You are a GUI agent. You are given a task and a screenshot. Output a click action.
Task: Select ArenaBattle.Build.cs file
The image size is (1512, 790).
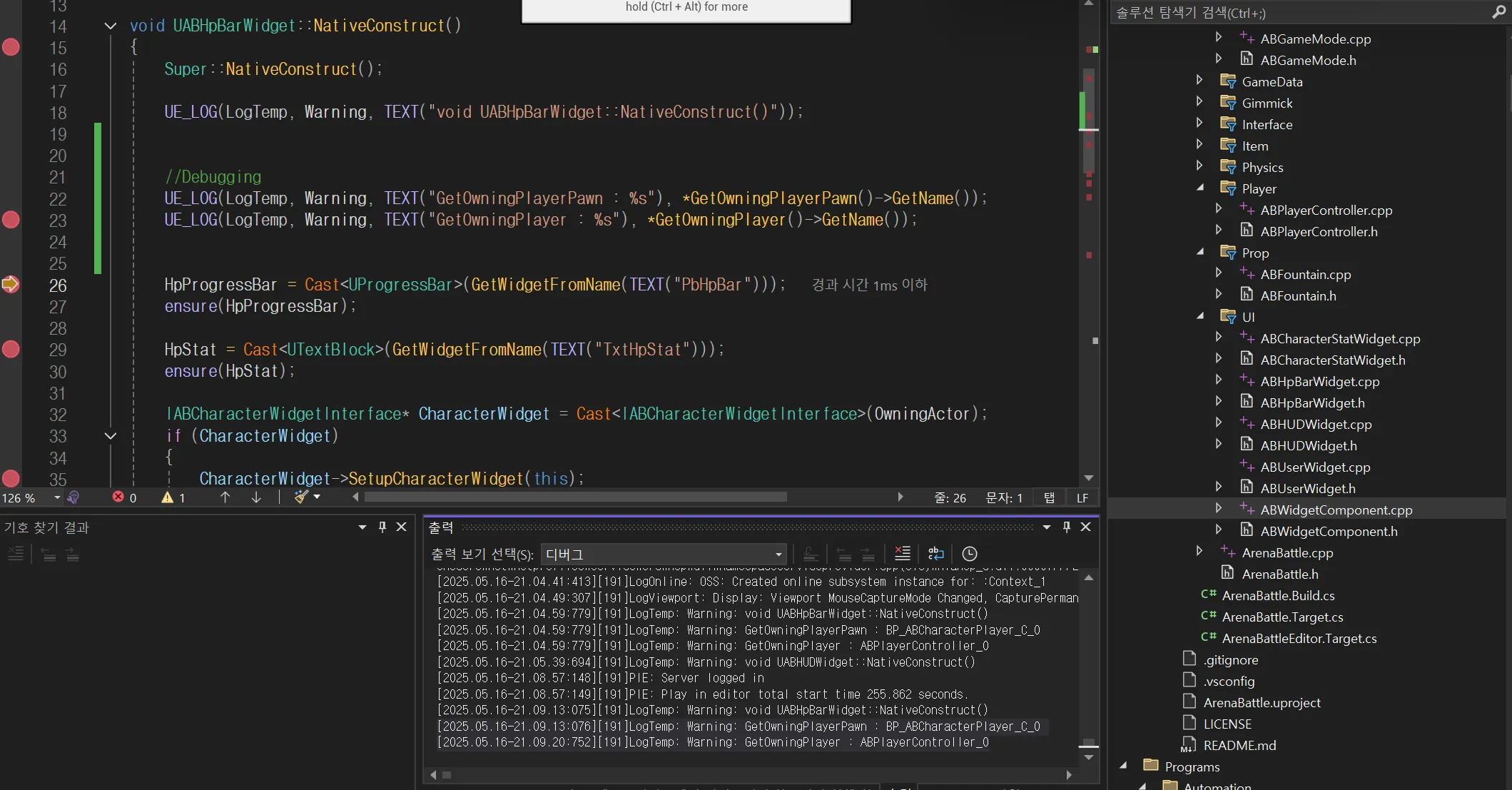(x=1278, y=595)
